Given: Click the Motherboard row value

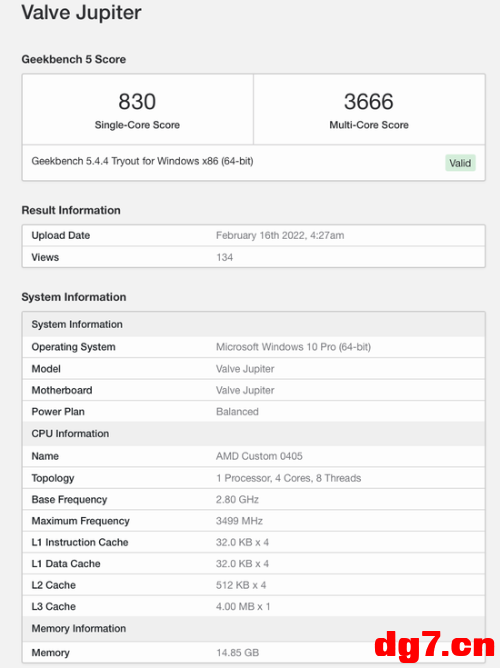Looking at the screenshot, I should pyautogui.click(x=245, y=390).
